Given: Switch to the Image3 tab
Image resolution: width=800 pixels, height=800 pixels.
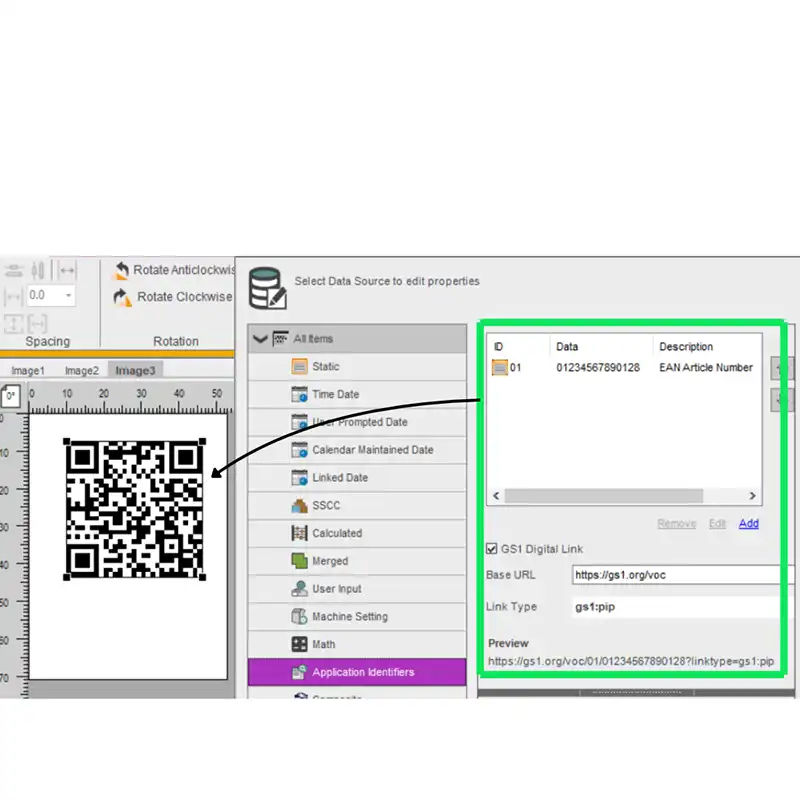Looking at the screenshot, I should coord(135,370).
